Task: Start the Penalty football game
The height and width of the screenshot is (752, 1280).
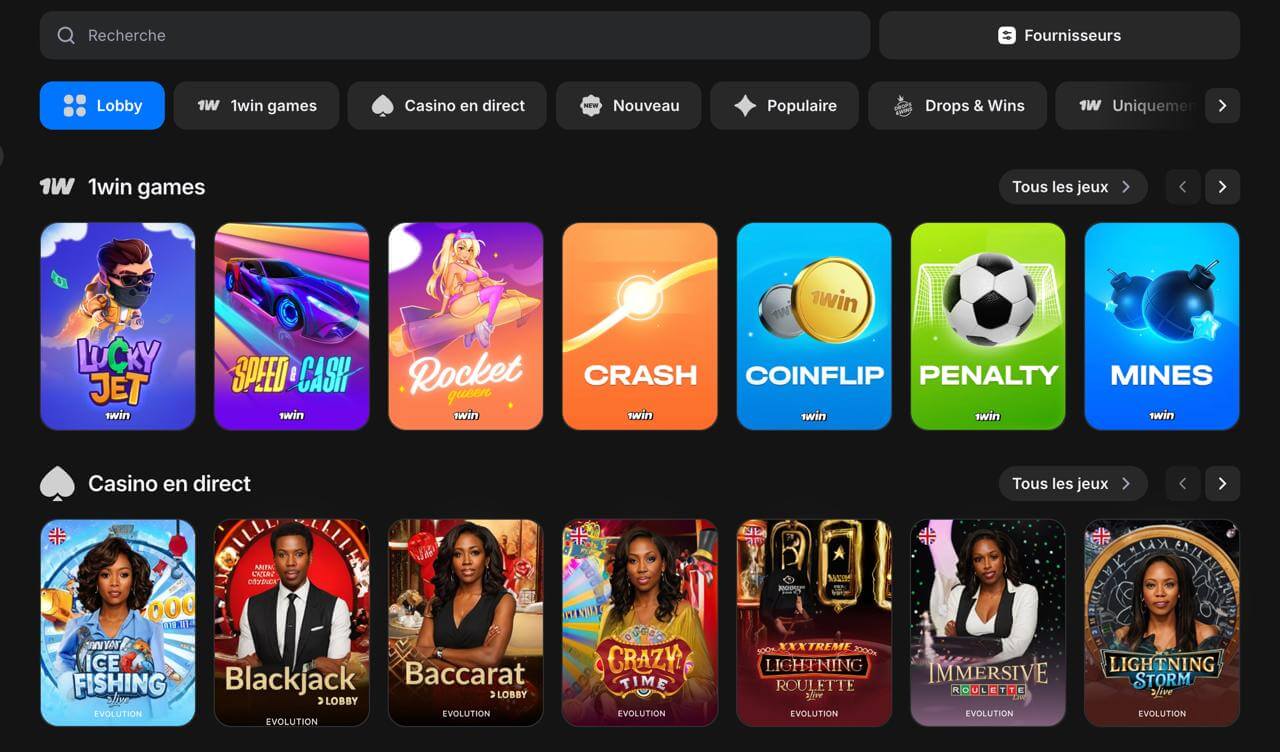Action: (988, 326)
